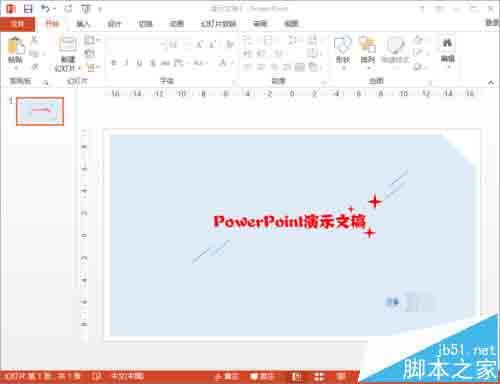Toggle Align Right paragraph alignment
Image resolution: width=500 pixels, height=384 pixels.
click(274, 67)
